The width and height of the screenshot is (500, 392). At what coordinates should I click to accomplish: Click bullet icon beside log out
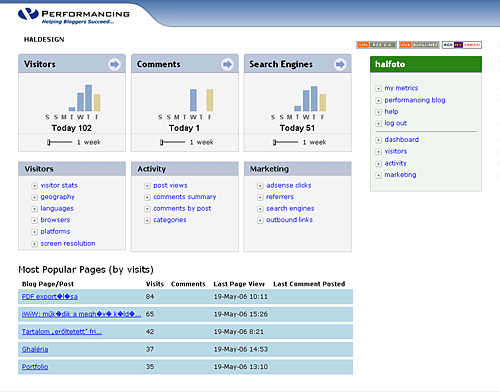click(x=378, y=124)
